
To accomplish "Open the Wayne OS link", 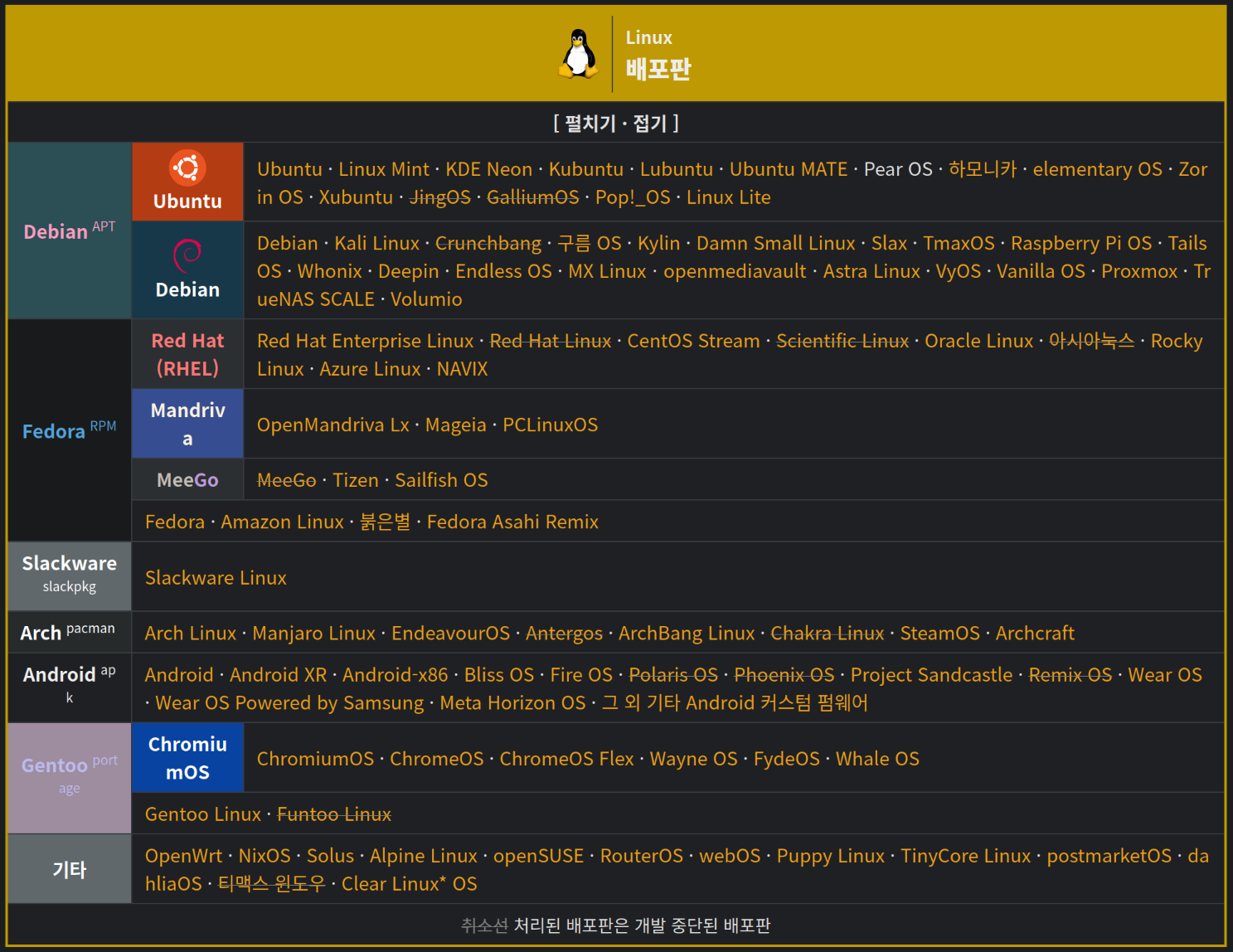I will [x=694, y=759].
